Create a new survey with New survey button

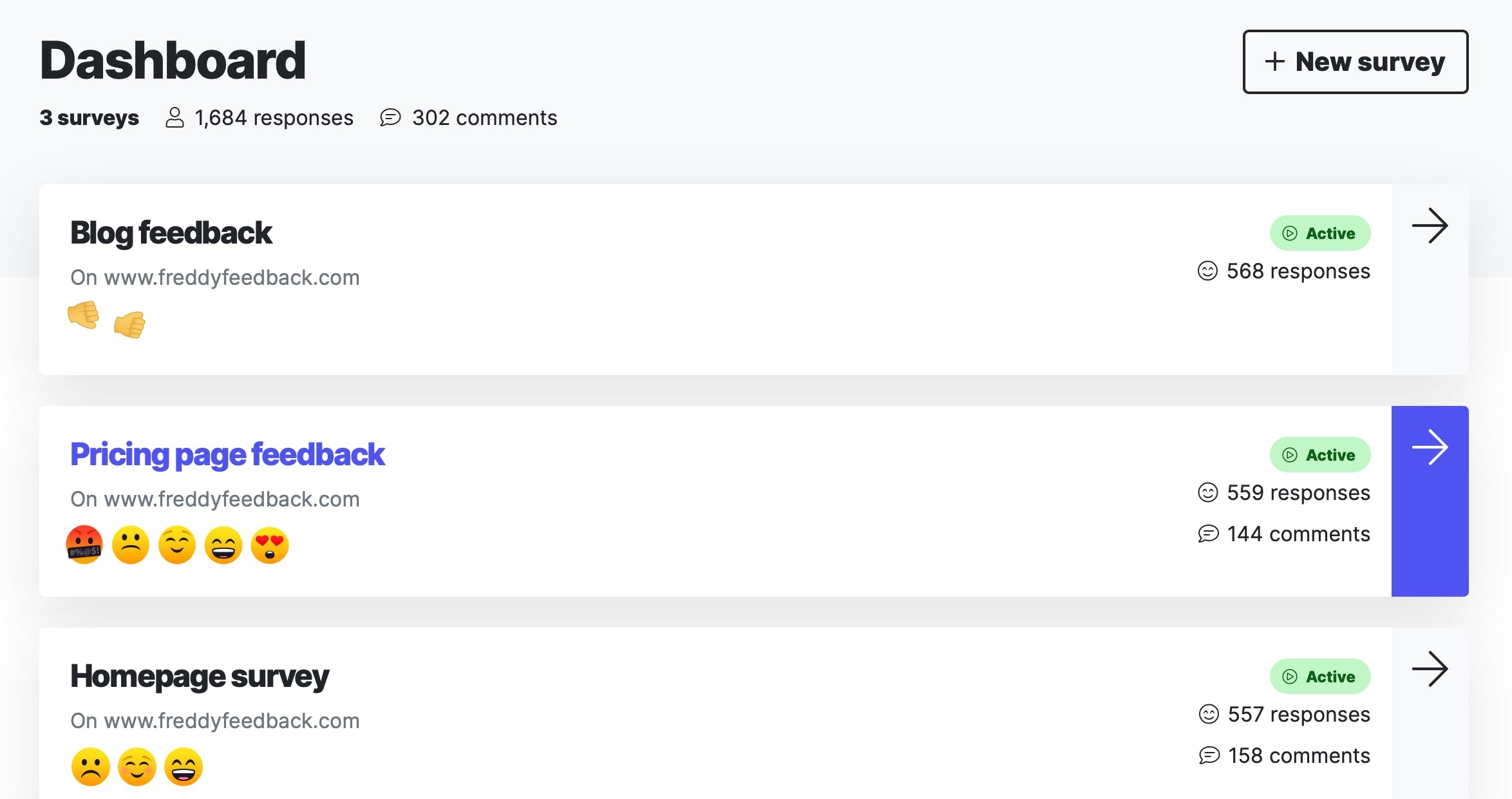[x=1356, y=62]
